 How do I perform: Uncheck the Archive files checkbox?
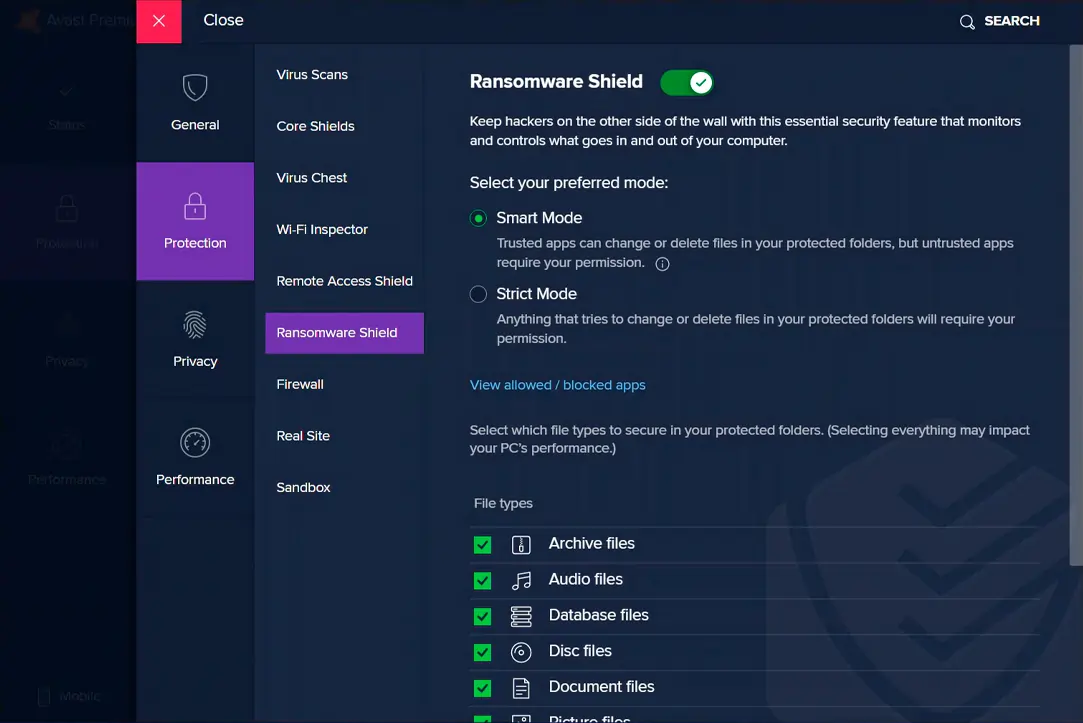[x=482, y=545]
